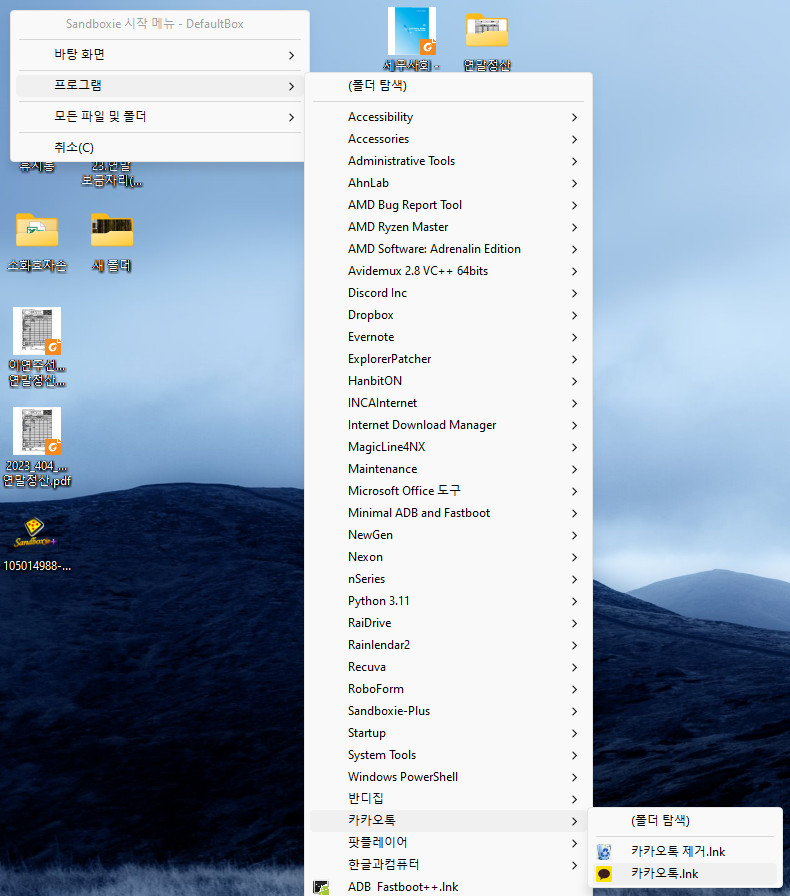Open AMD Bug Report Tool entry
The image size is (790, 896).
[x=449, y=205]
